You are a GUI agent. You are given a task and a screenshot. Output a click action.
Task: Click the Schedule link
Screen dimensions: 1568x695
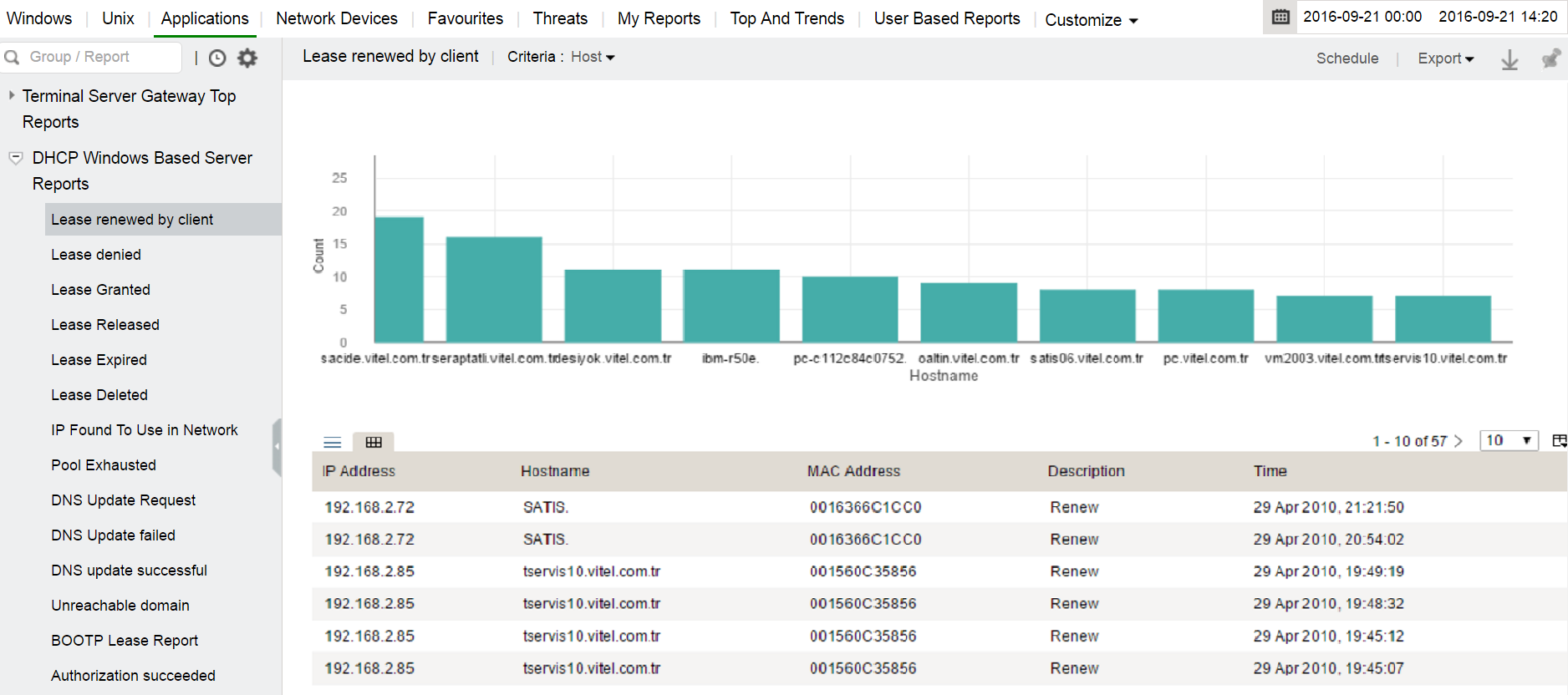click(1347, 58)
